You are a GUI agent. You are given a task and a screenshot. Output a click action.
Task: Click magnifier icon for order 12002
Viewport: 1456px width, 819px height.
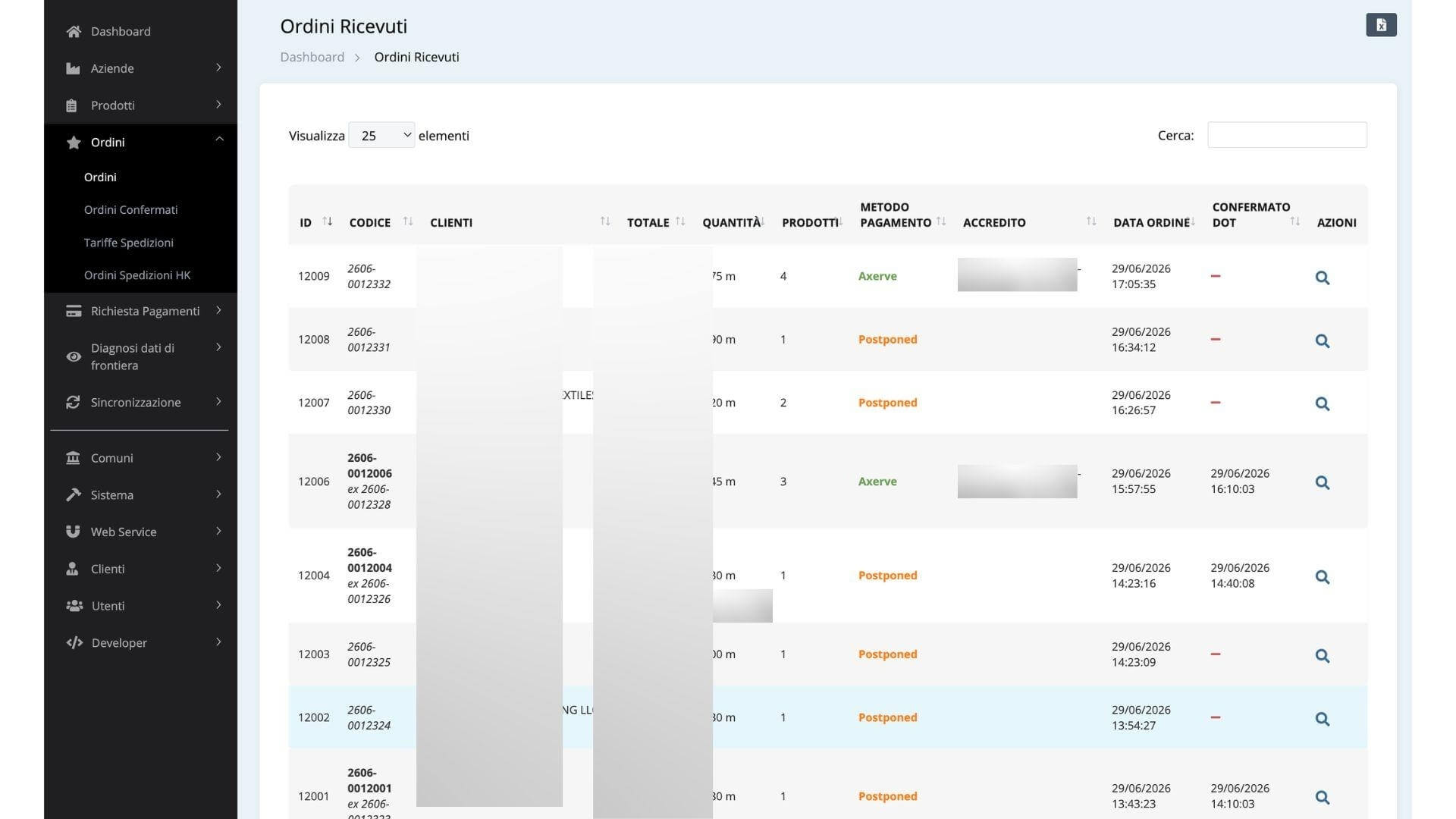pos(1322,719)
